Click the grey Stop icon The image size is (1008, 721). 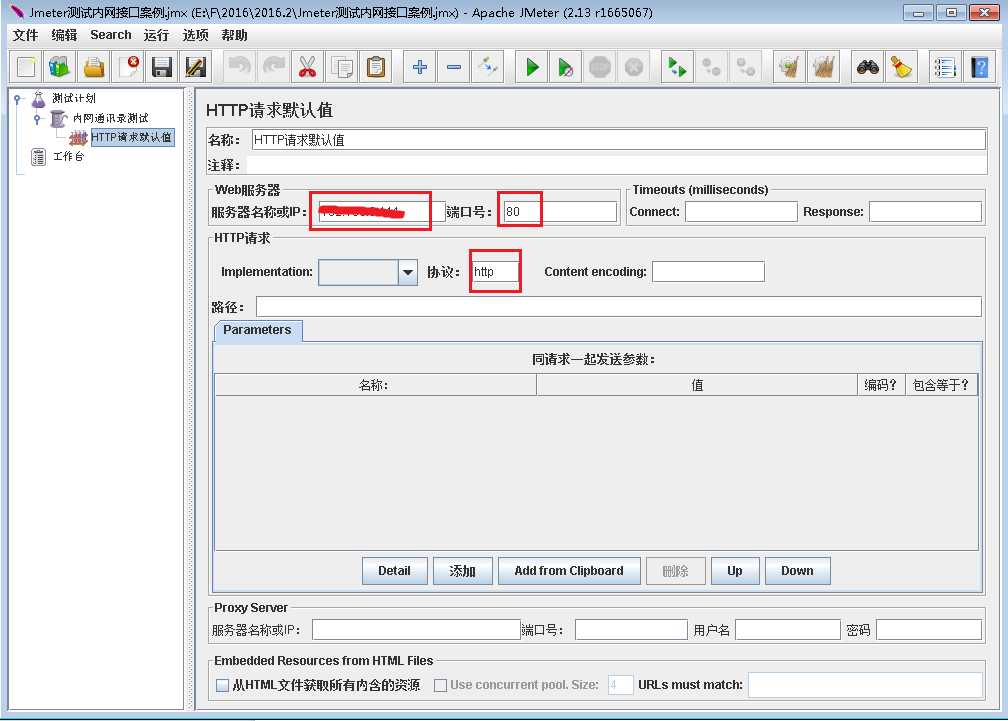pos(600,66)
